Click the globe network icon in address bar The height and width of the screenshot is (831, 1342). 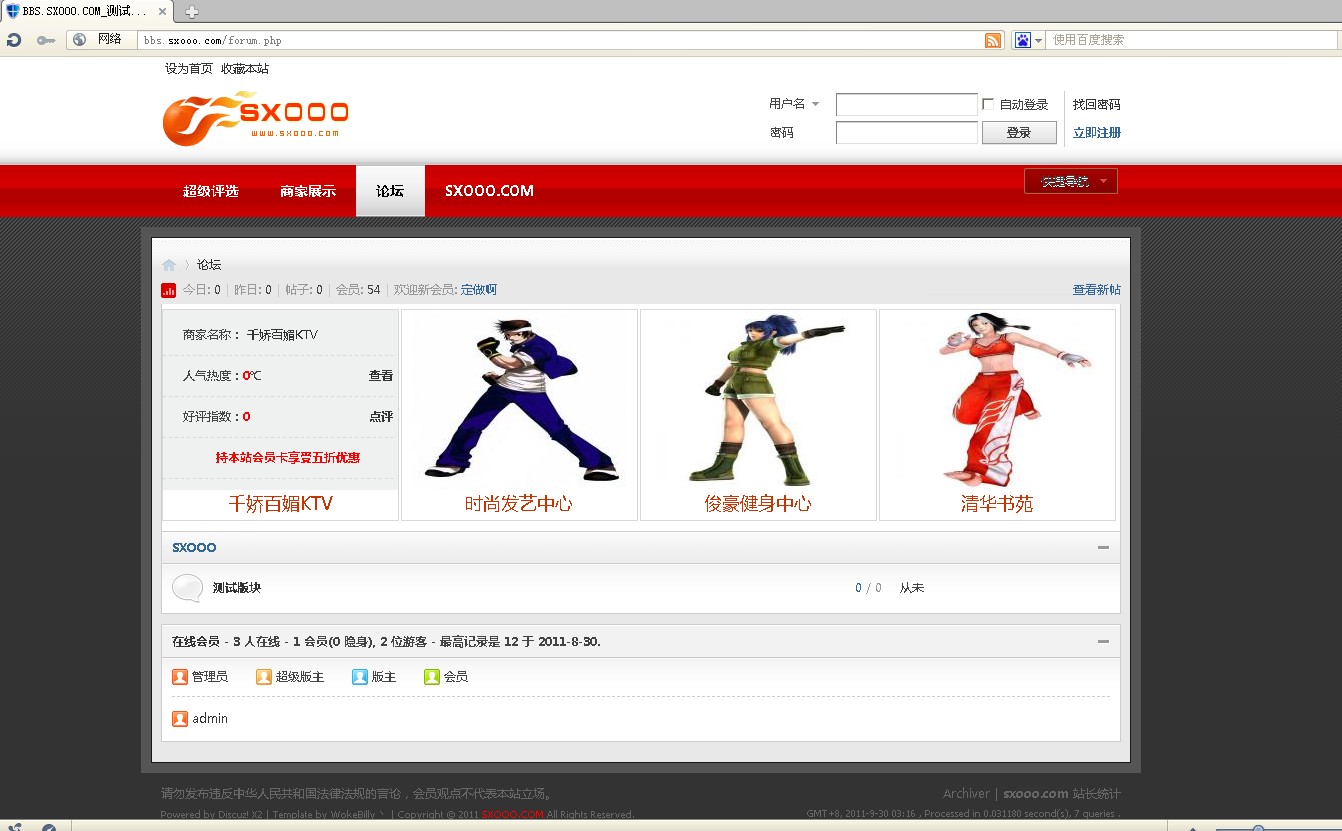[x=80, y=40]
